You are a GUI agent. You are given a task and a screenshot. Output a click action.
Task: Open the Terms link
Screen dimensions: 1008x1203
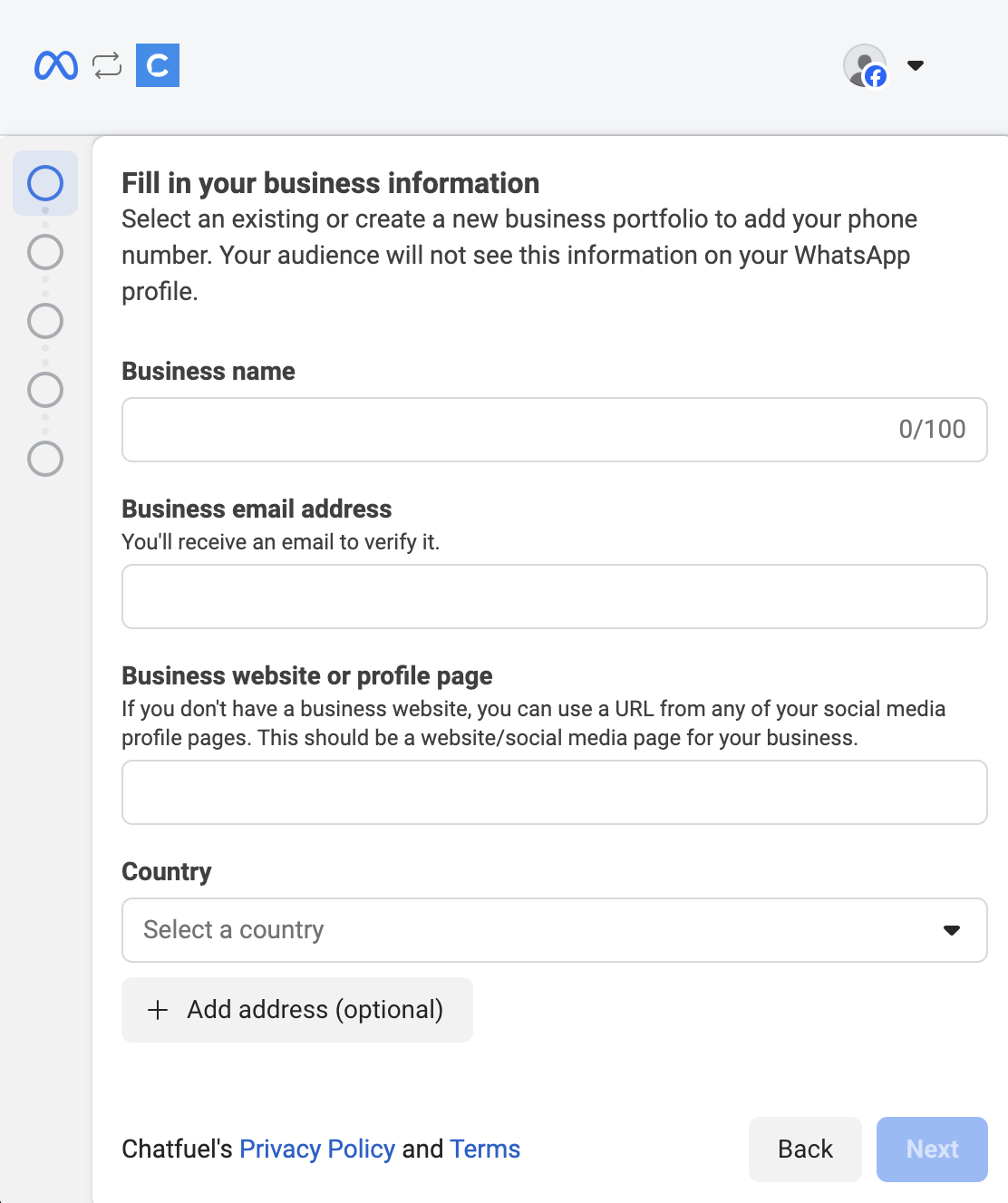(x=485, y=1150)
